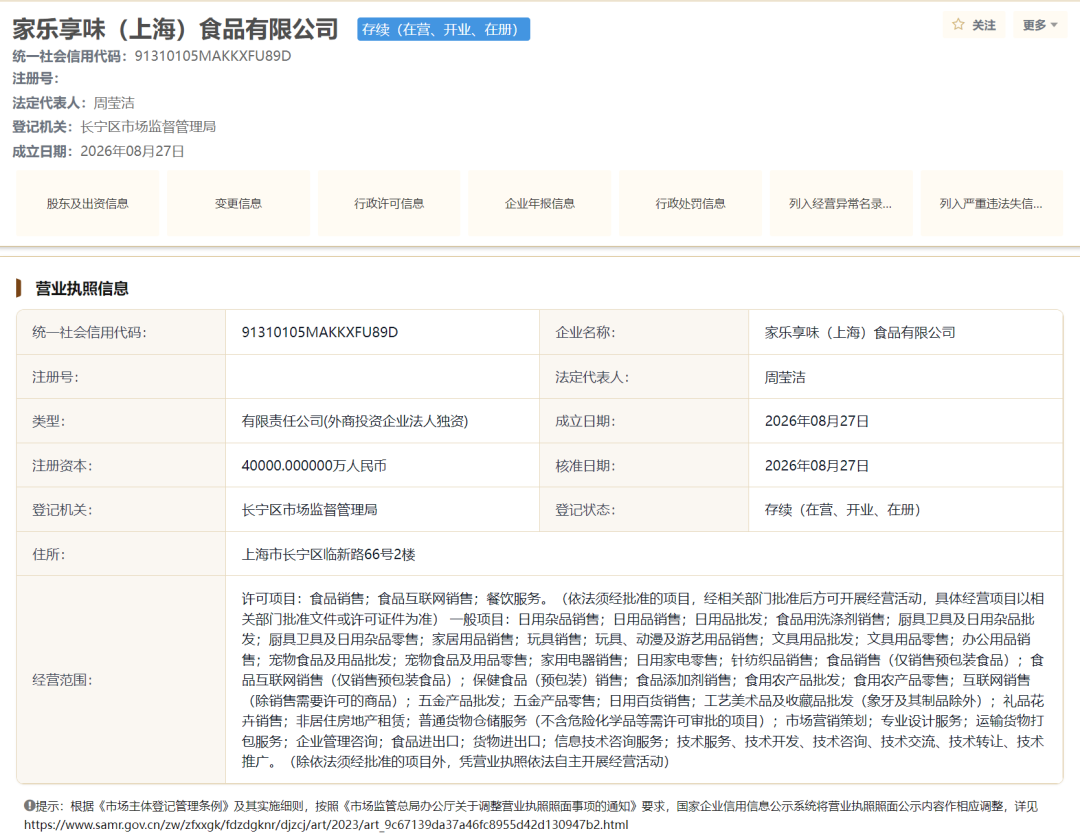Click the 注册资本 table label

(x=62, y=465)
